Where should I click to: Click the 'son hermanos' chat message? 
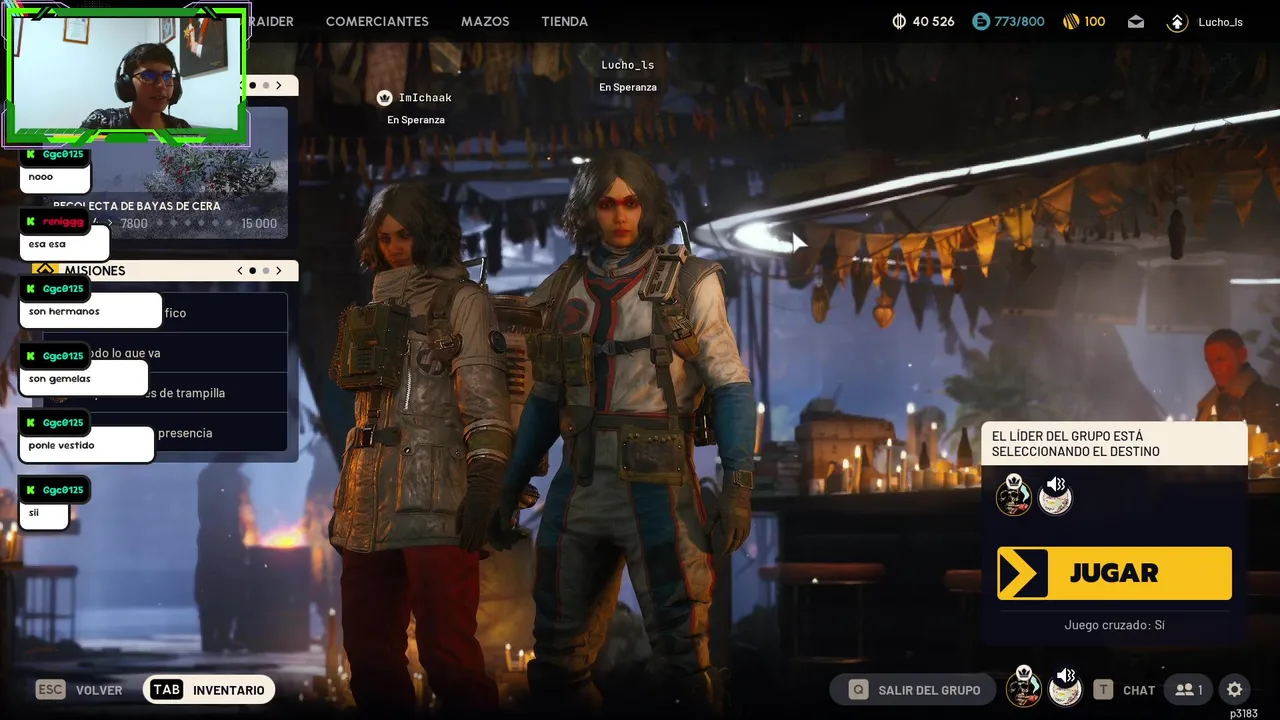[x=90, y=312]
